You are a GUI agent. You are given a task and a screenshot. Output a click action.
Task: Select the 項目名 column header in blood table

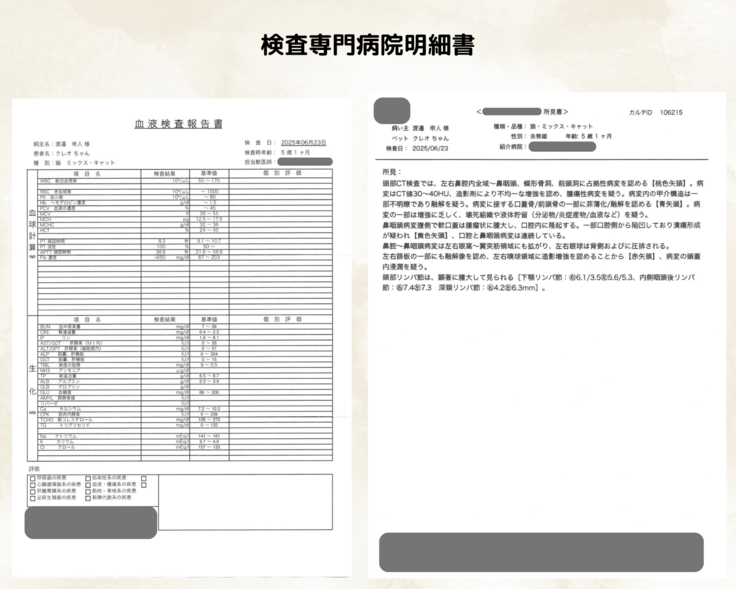click(88, 173)
